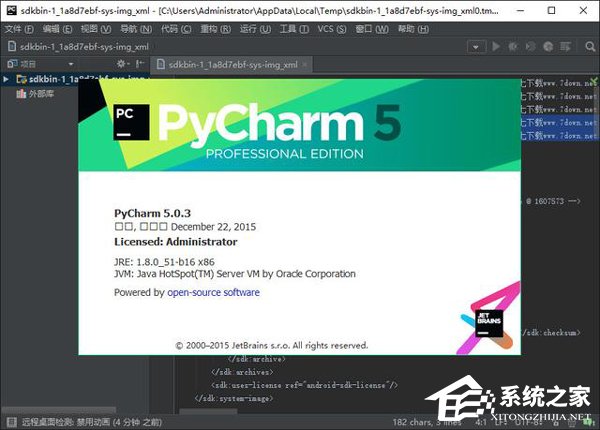This screenshot has width=600, height=430.
Task: Open the 工具 (T) menu
Action: point(294,29)
